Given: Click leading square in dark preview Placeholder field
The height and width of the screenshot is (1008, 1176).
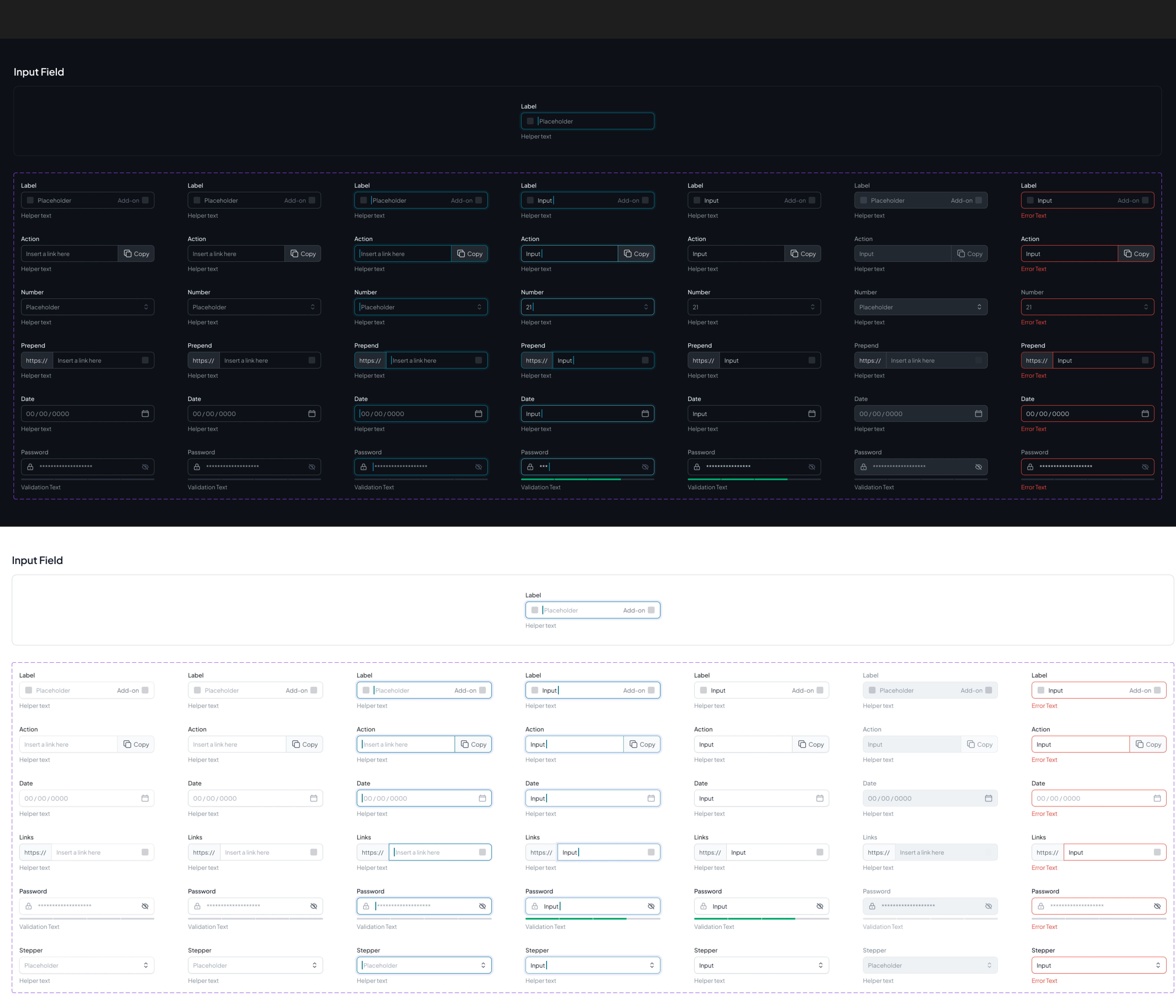Looking at the screenshot, I should click(530, 121).
